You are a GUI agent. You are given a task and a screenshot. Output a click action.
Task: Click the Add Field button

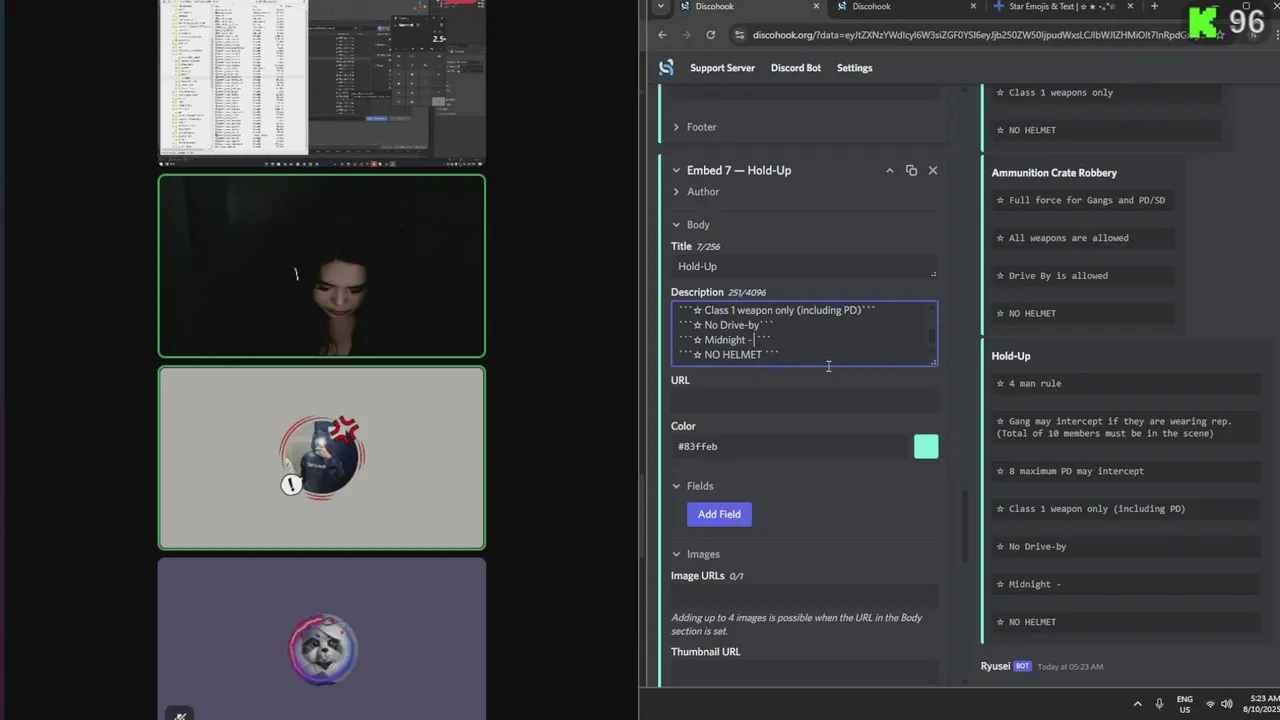pos(719,514)
